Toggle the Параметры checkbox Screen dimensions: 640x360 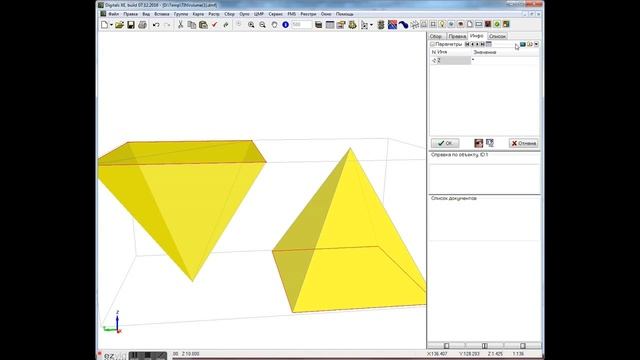click(x=432, y=44)
